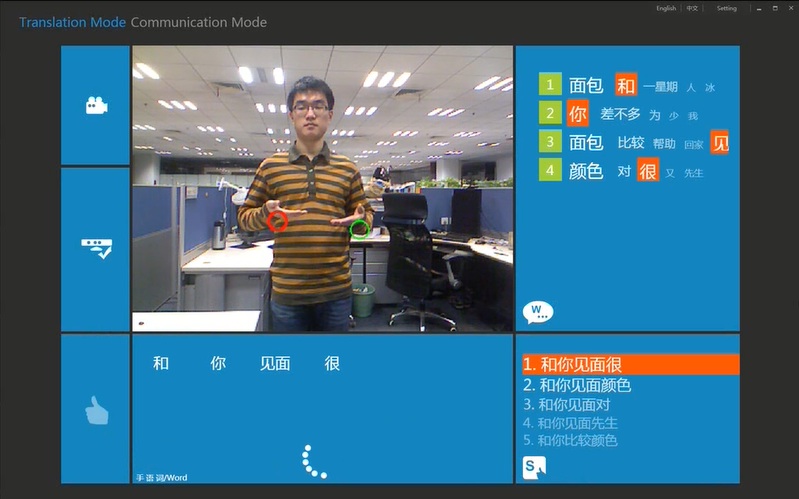Open the Setting menu
The height and width of the screenshot is (499, 799).
click(x=726, y=8)
